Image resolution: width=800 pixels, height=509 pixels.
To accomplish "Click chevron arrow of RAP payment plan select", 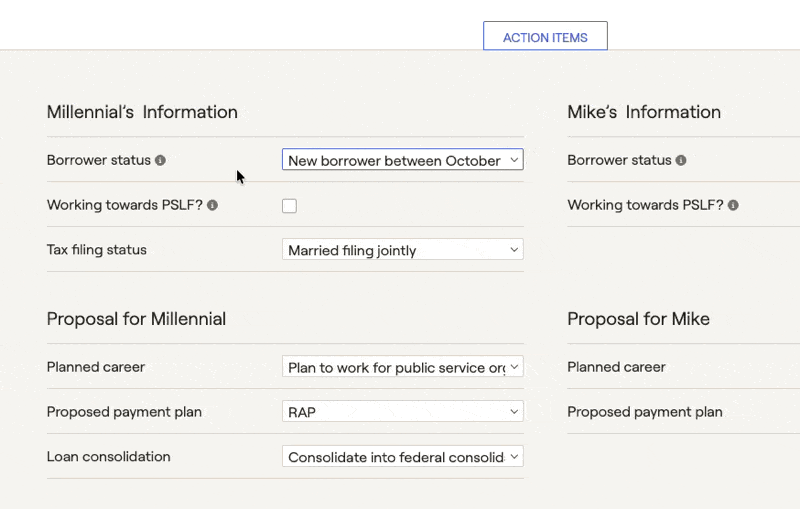I will tap(514, 412).
